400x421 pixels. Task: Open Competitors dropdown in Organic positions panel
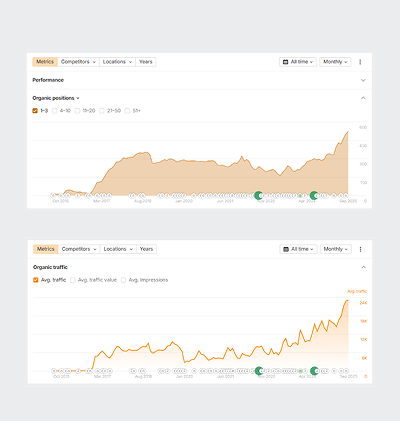(78, 62)
